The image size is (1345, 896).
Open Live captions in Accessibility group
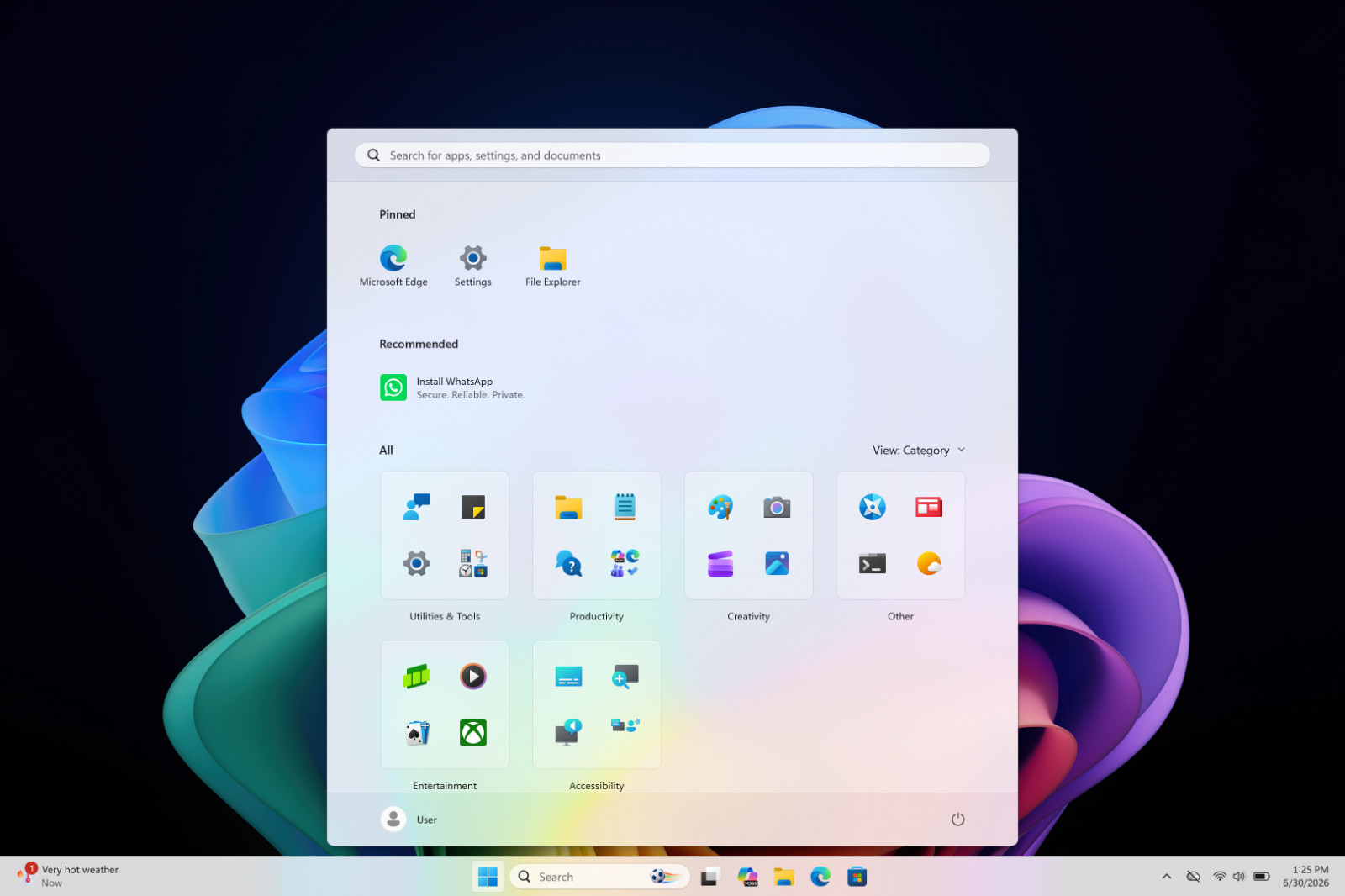(569, 676)
